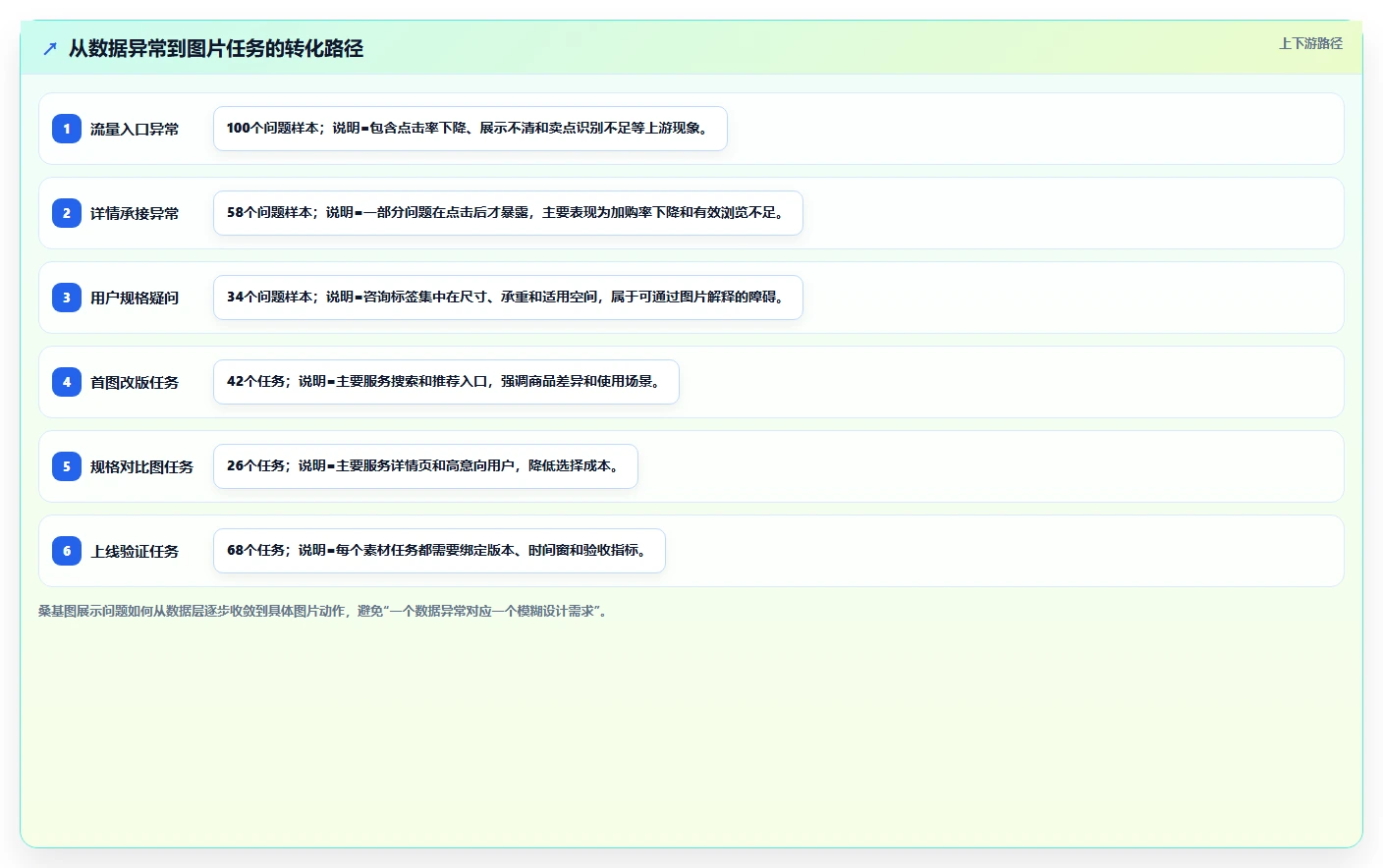Click the 上下游路径 label
Screen dimensions: 1383x868
click(1310, 43)
